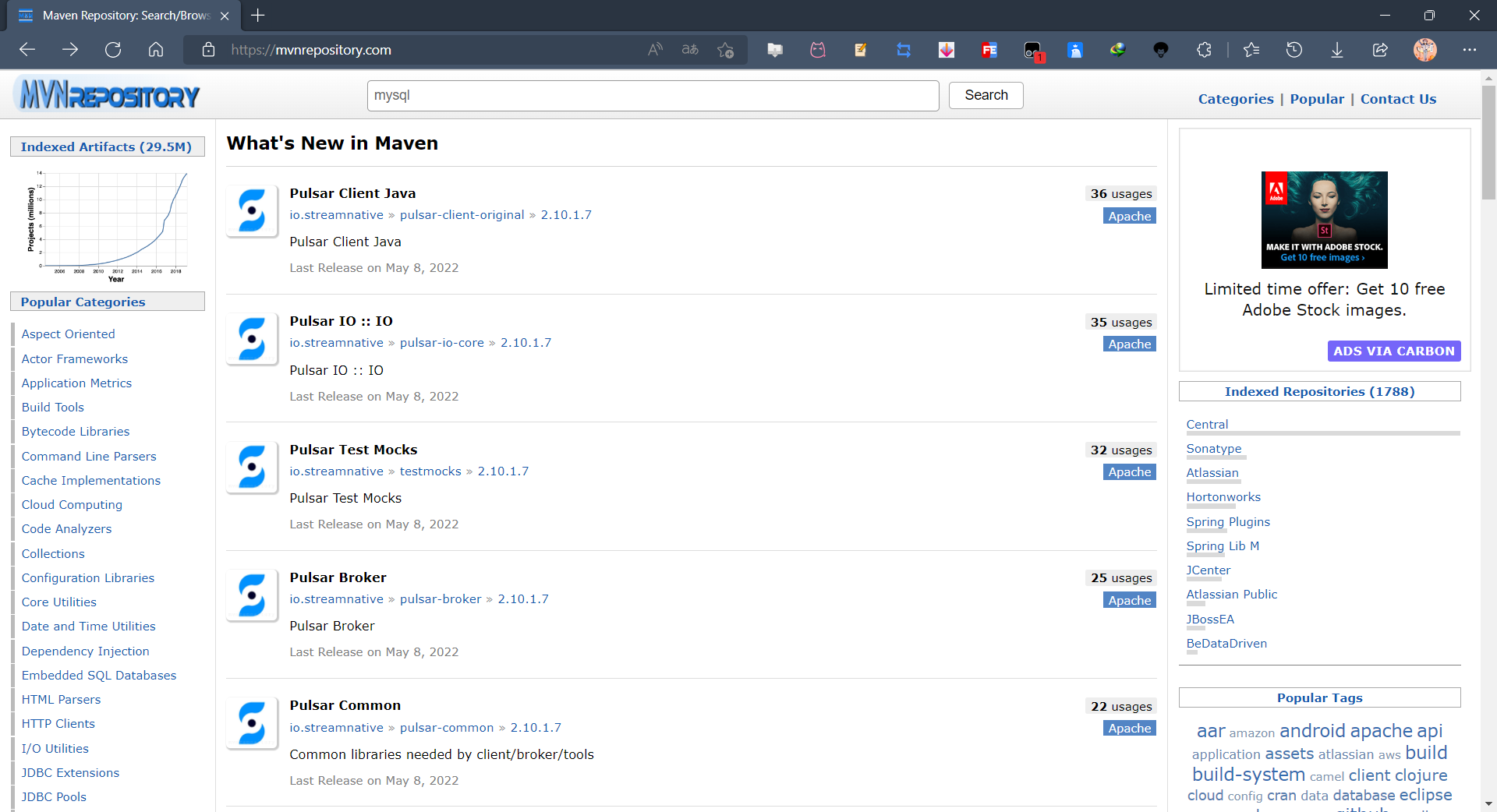Click the build-system popular tag
Viewport: 1497px width, 812px height.
[1248, 775]
